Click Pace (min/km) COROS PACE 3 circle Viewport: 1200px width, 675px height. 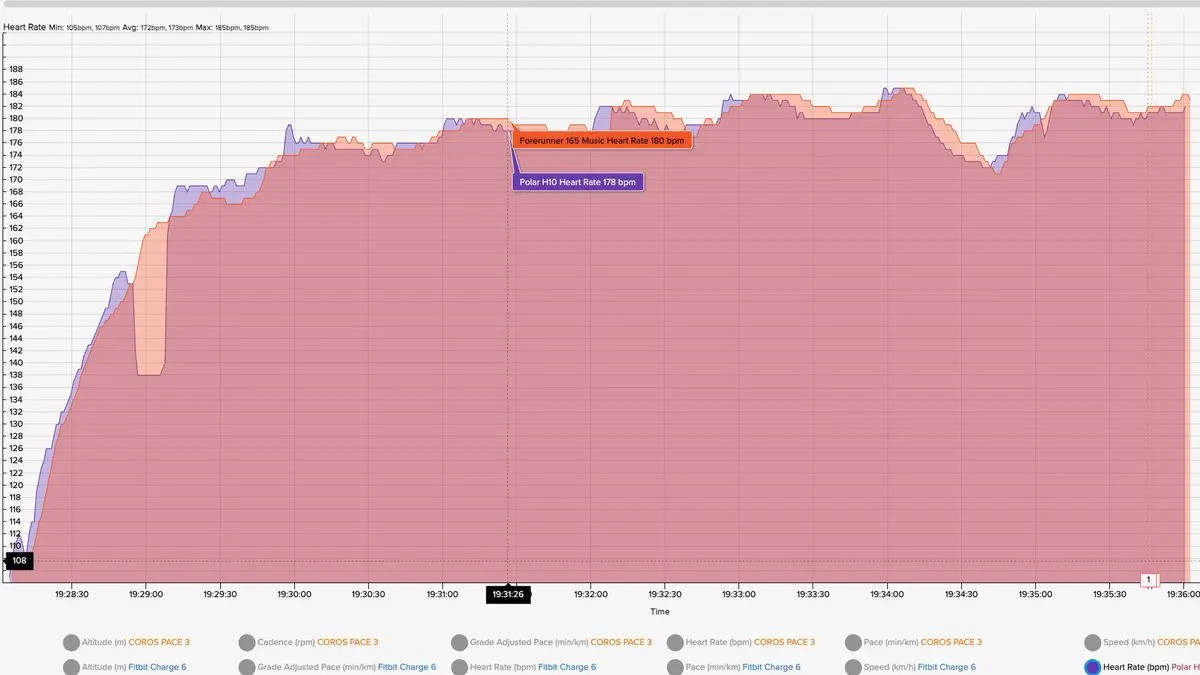click(x=854, y=643)
